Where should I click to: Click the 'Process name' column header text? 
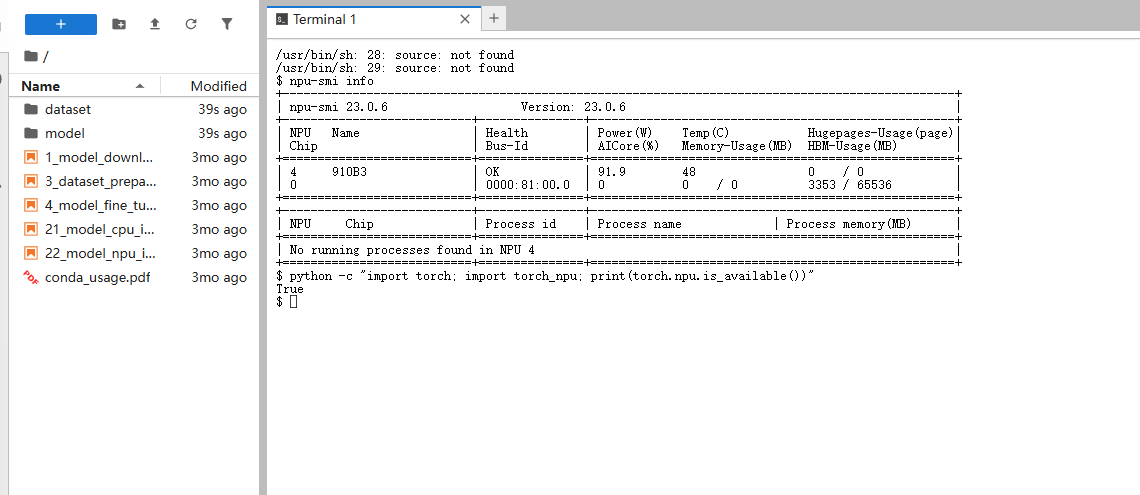(x=640, y=224)
